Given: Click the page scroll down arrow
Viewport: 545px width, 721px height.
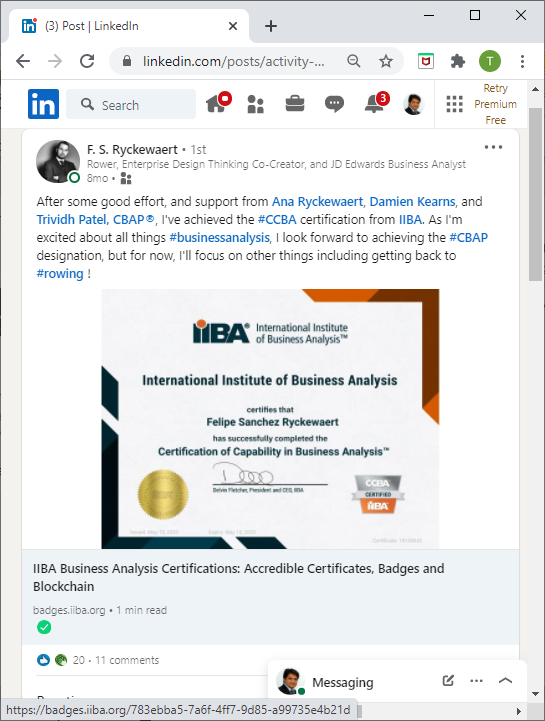Looking at the screenshot, I should [535, 694].
